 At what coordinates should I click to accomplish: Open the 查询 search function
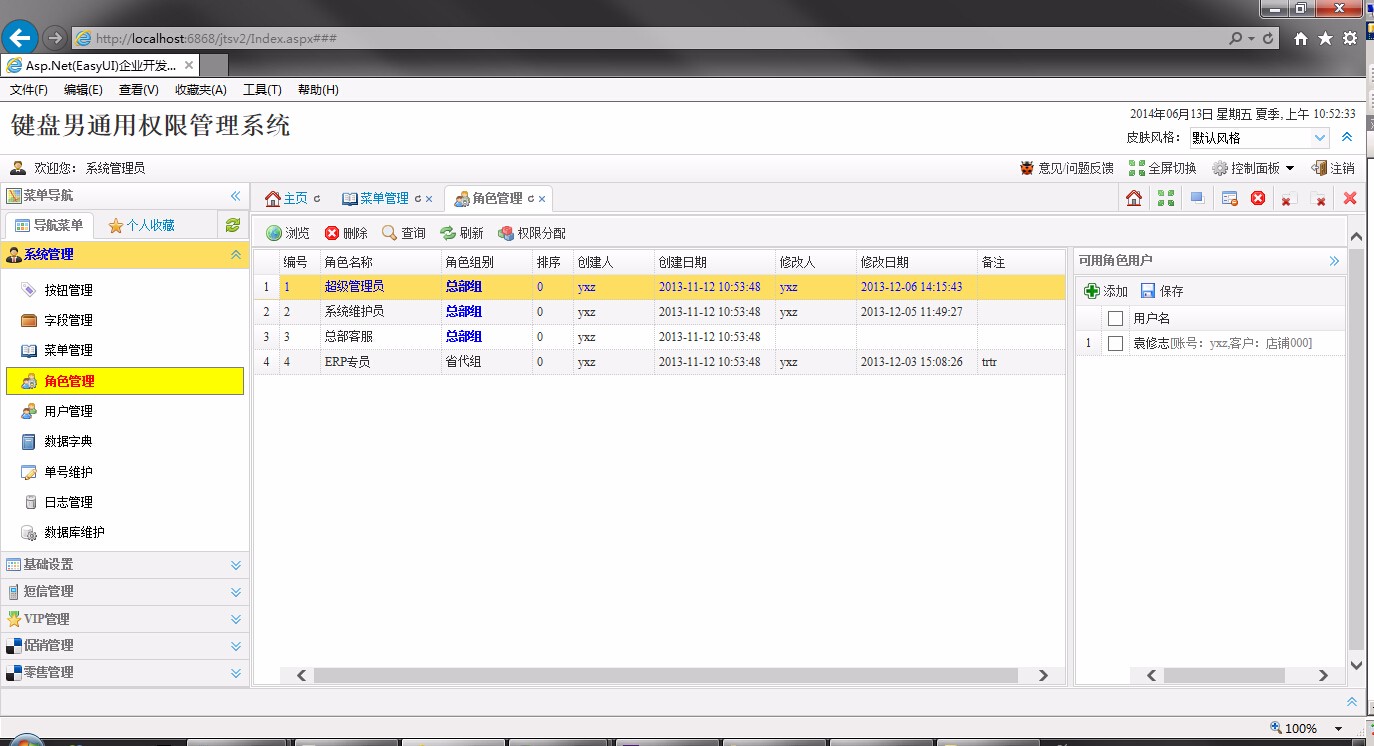pos(403,233)
